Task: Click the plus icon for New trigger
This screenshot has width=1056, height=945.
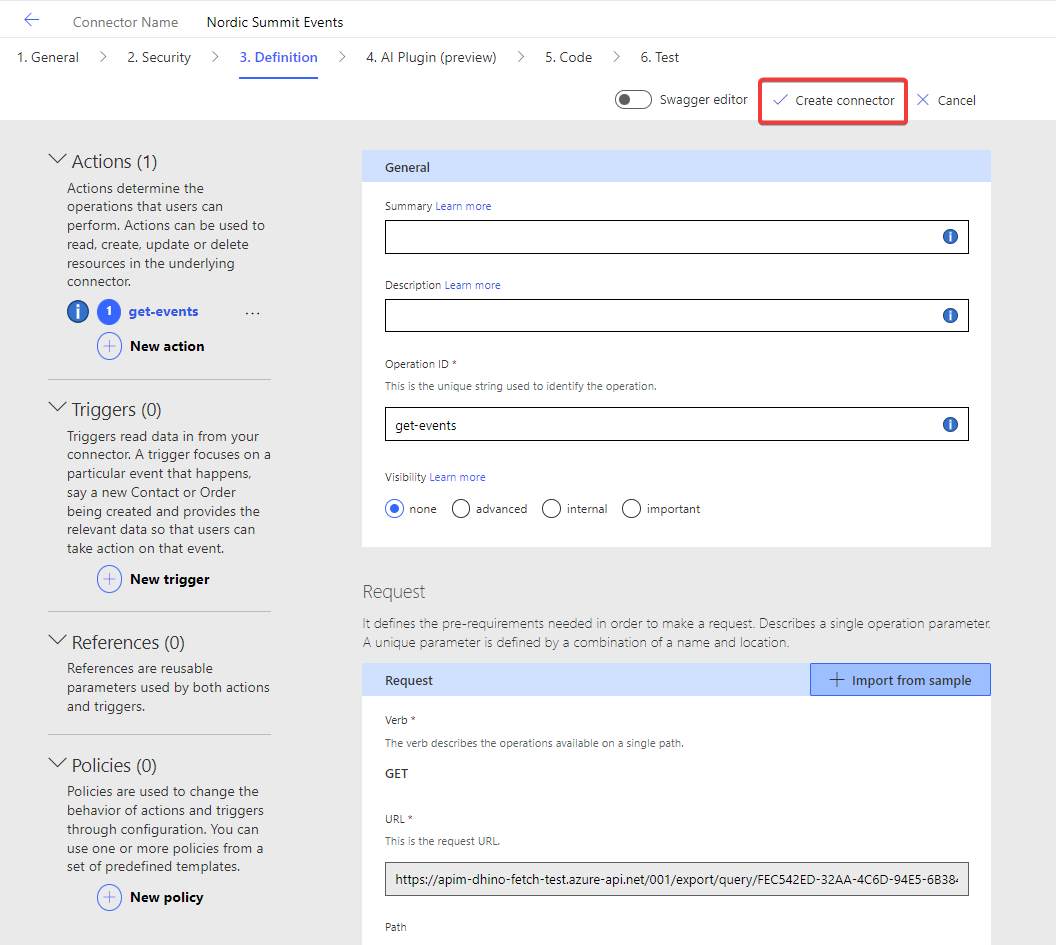Action: pyautogui.click(x=110, y=579)
